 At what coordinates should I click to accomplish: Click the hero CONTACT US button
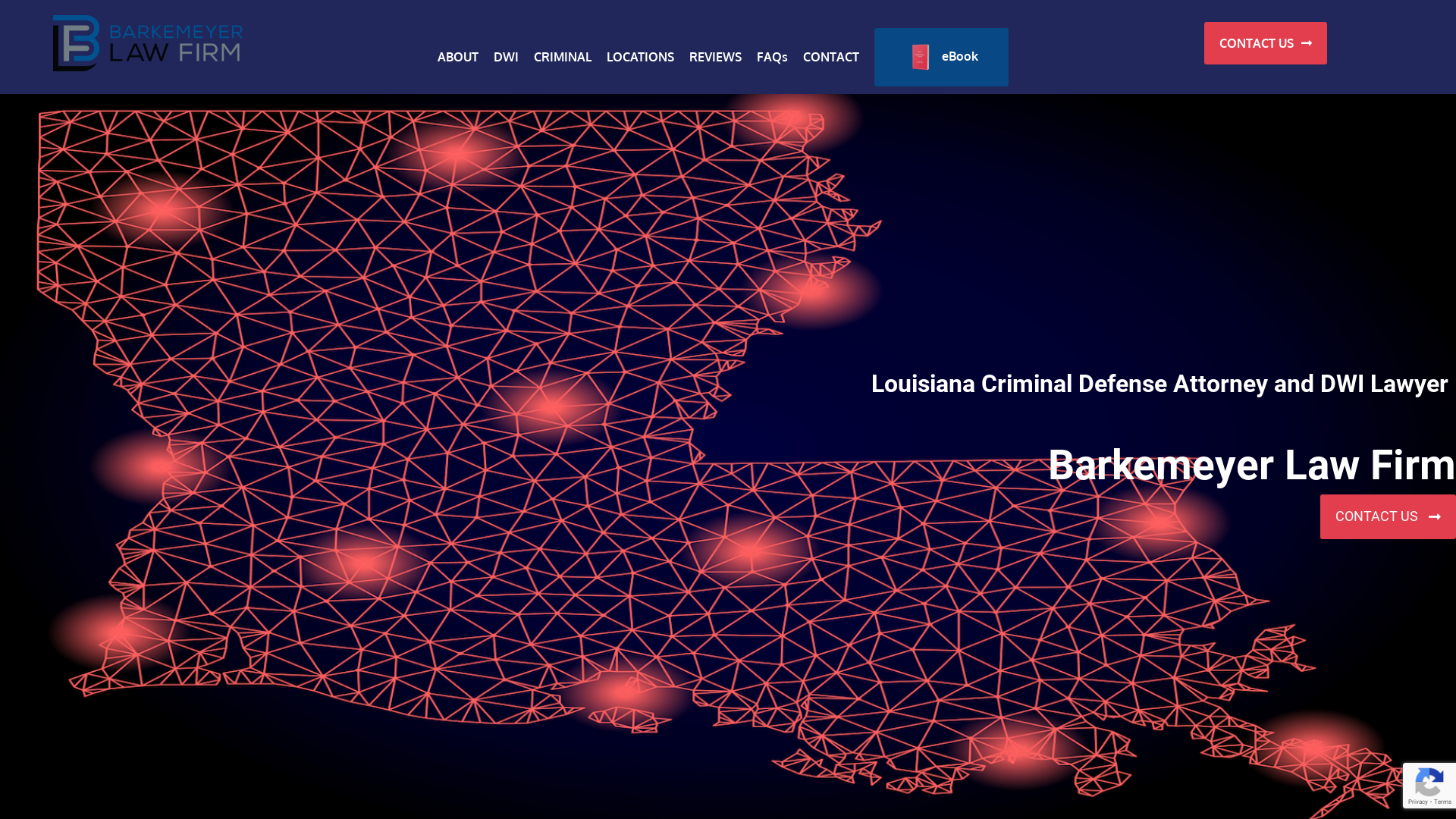click(1388, 516)
